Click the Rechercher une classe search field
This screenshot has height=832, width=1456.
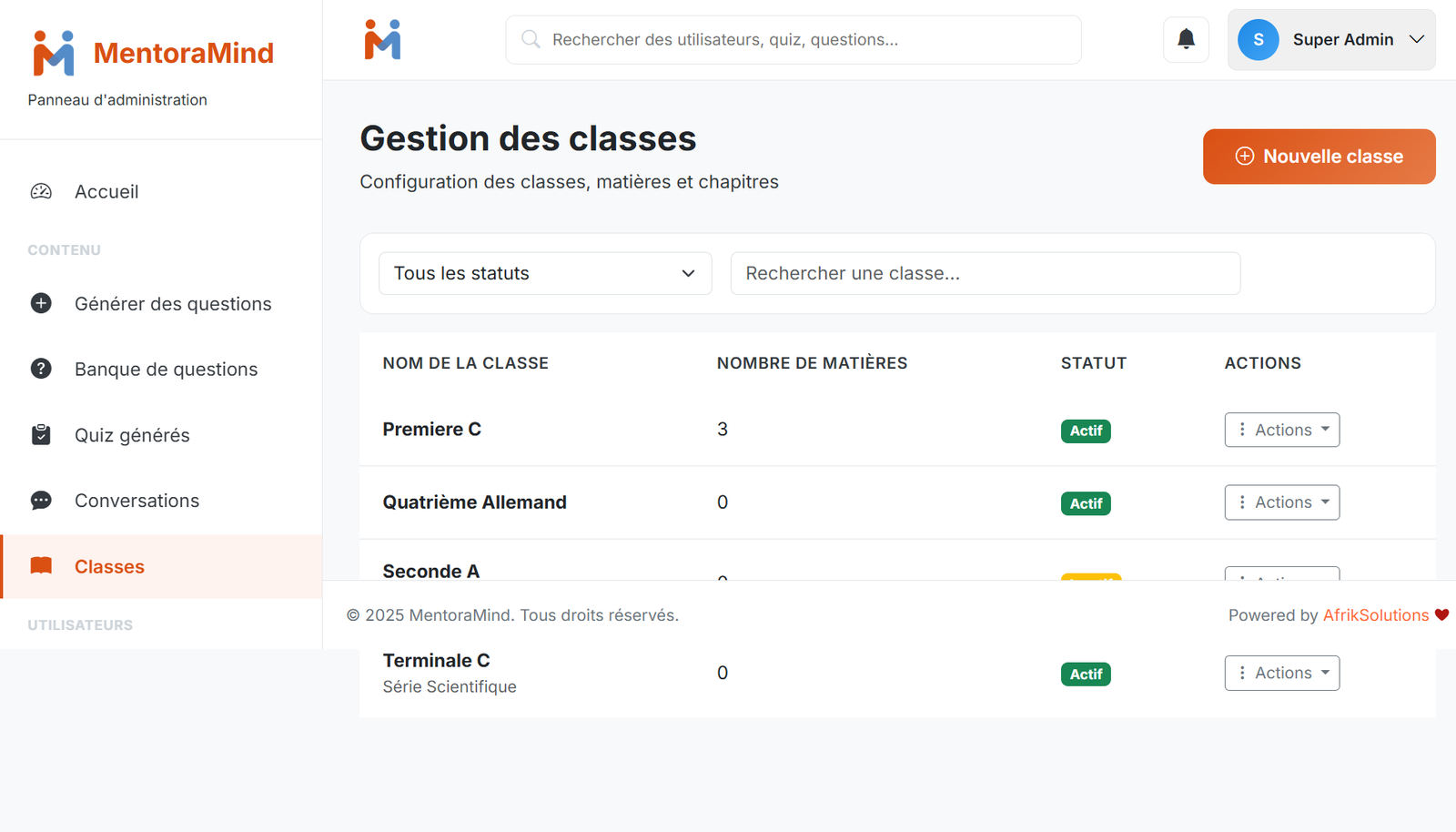click(x=985, y=273)
